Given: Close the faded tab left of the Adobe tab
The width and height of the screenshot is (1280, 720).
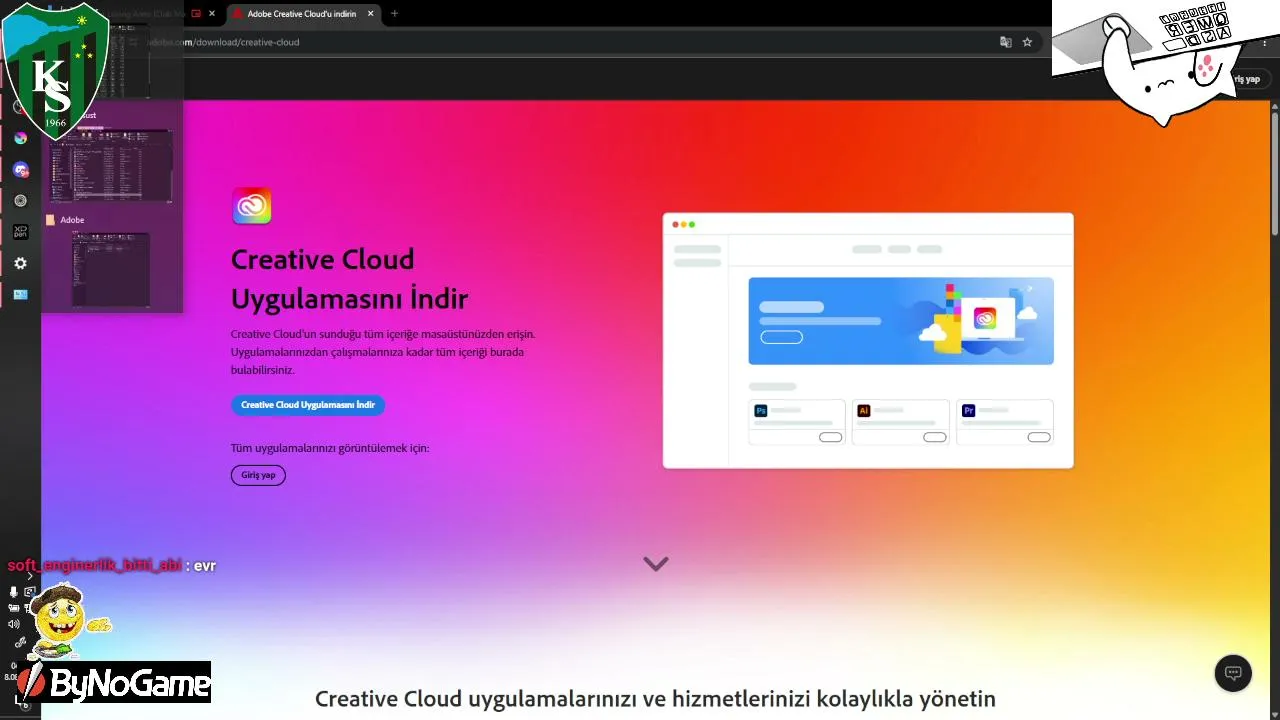Looking at the screenshot, I should click(x=212, y=14).
